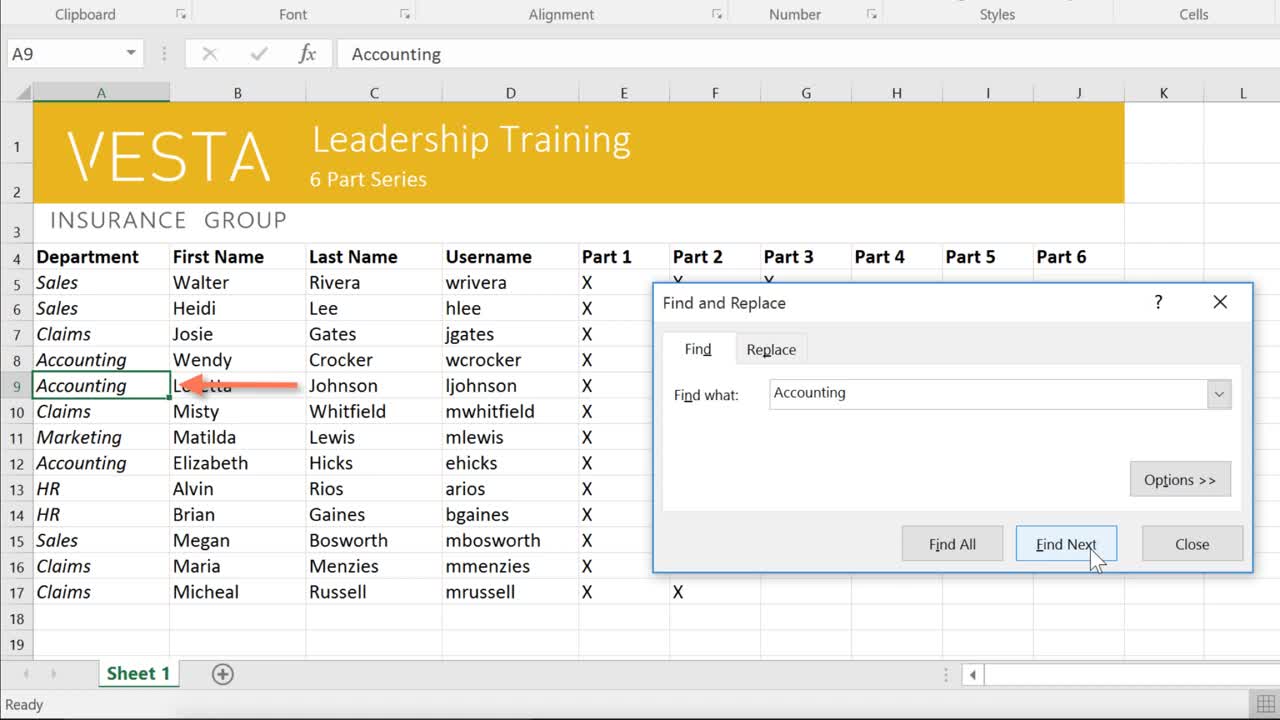Select the Marketing department cell
Viewport: 1280px width, 720px height.
101,438
